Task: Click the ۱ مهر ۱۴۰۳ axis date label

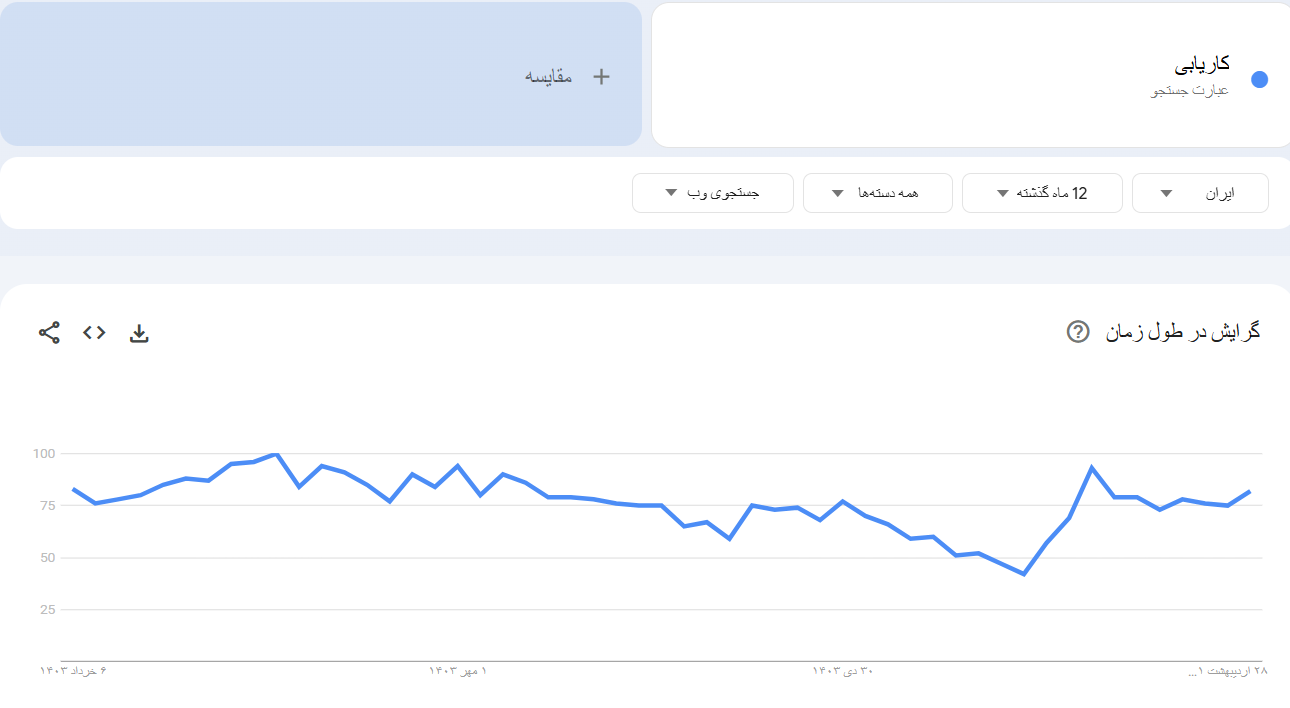Action: [458, 671]
